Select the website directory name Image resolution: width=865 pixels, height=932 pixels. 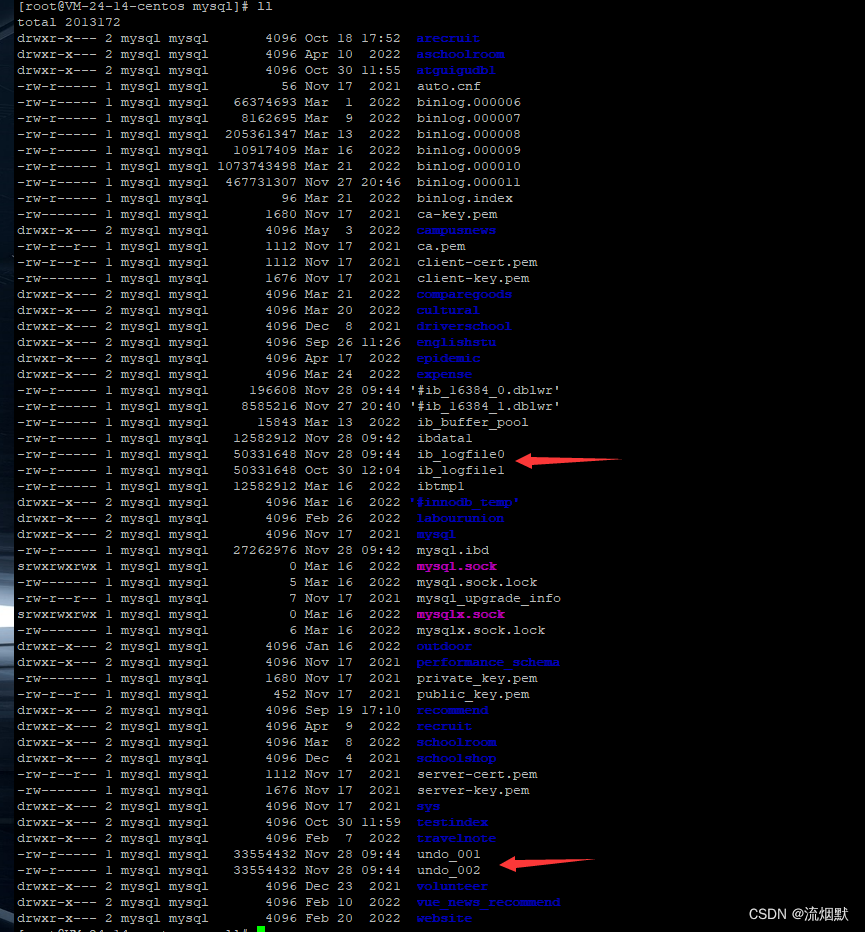click(444, 919)
